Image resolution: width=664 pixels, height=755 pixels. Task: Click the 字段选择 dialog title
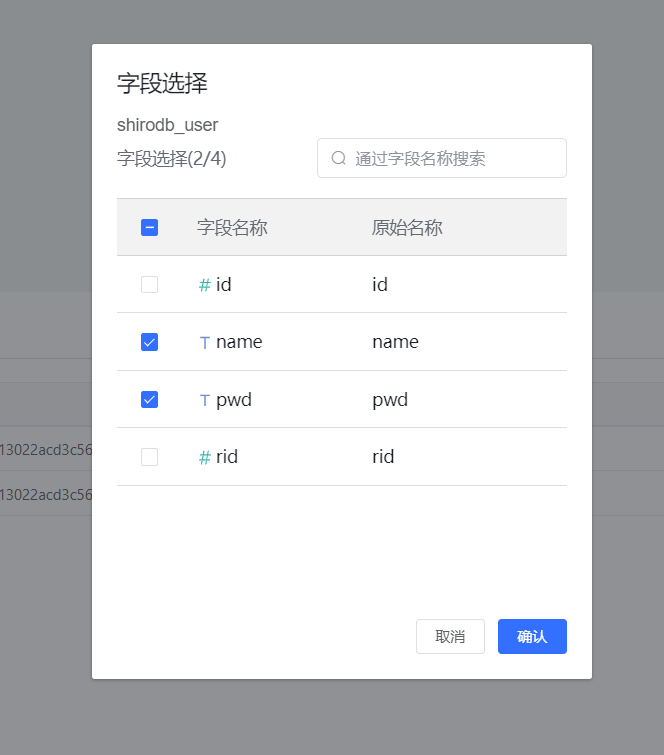[162, 83]
